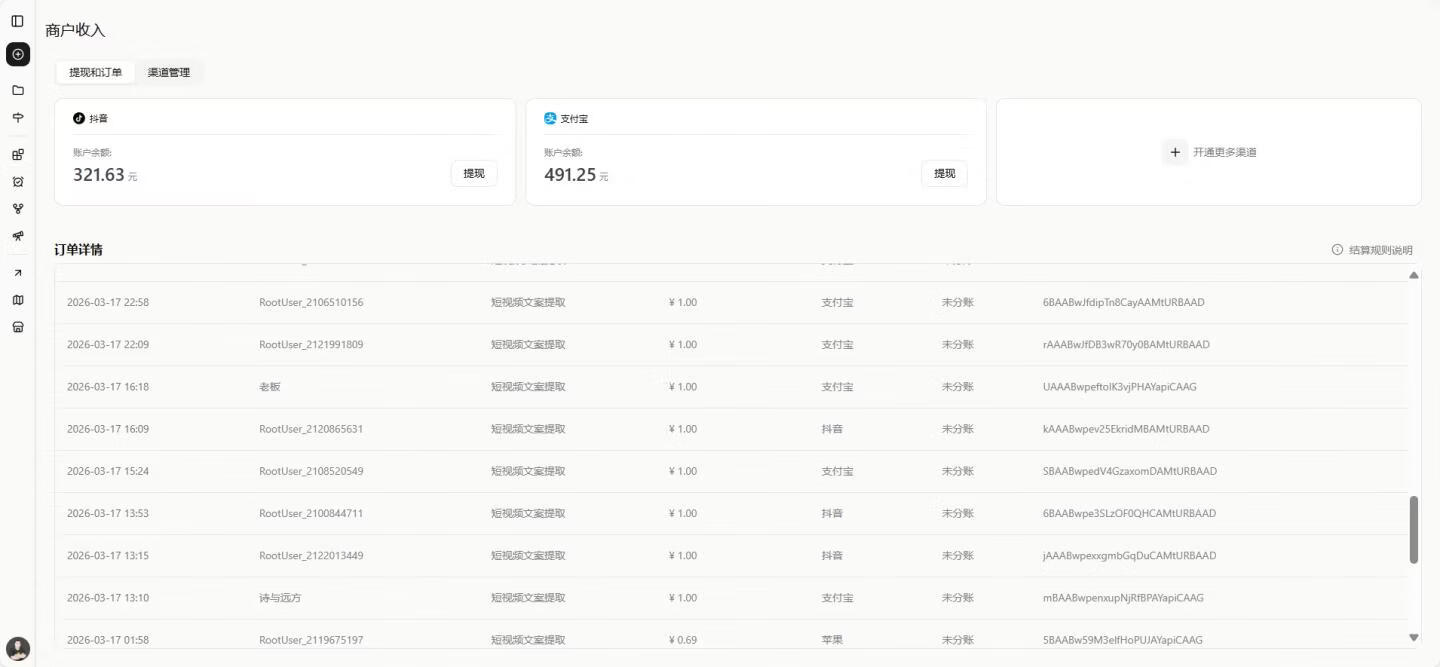Open the map icon in sidebar
1440x667 pixels.
pos(18,300)
